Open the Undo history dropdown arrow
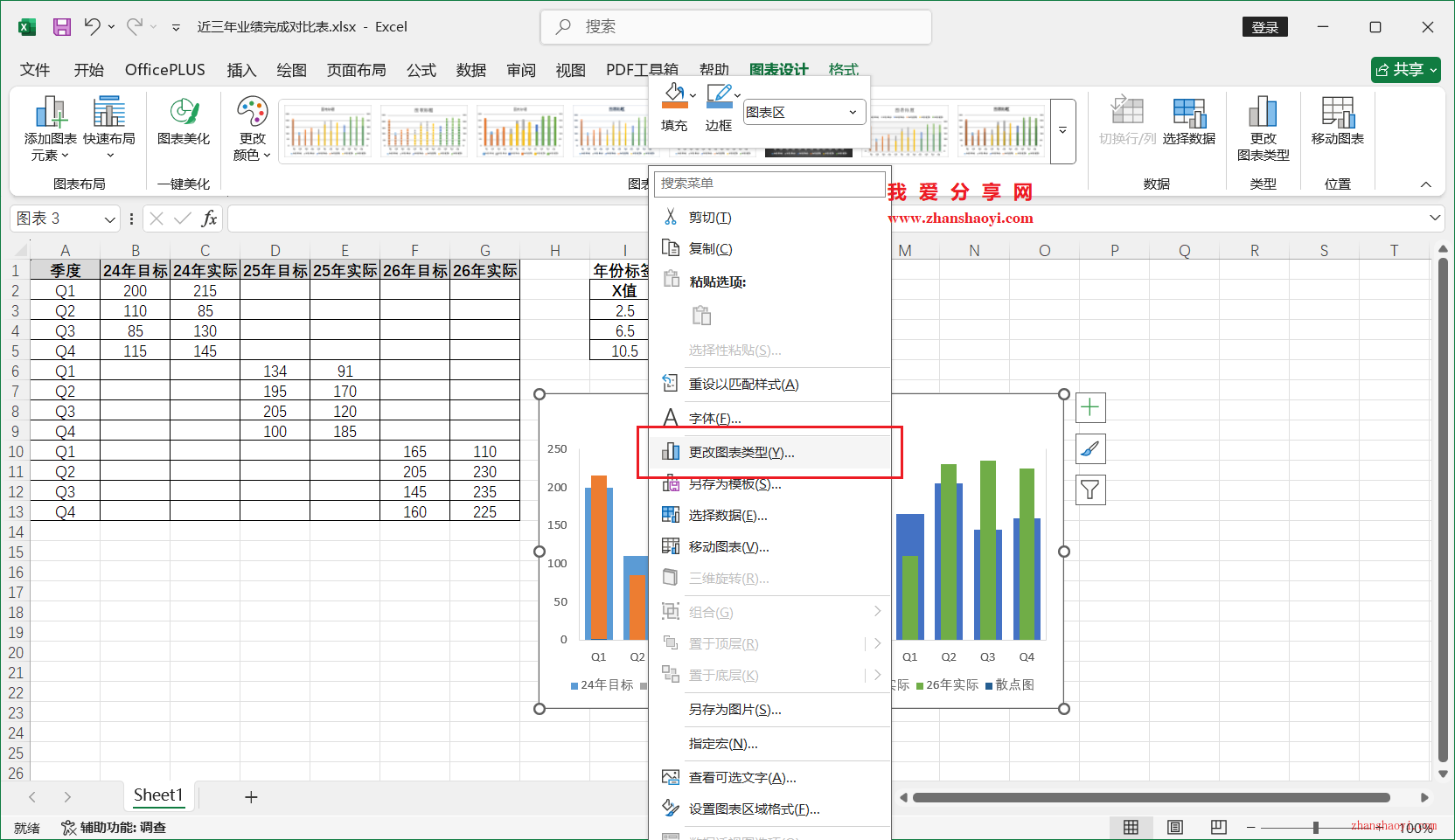 (x=111, y=27)
